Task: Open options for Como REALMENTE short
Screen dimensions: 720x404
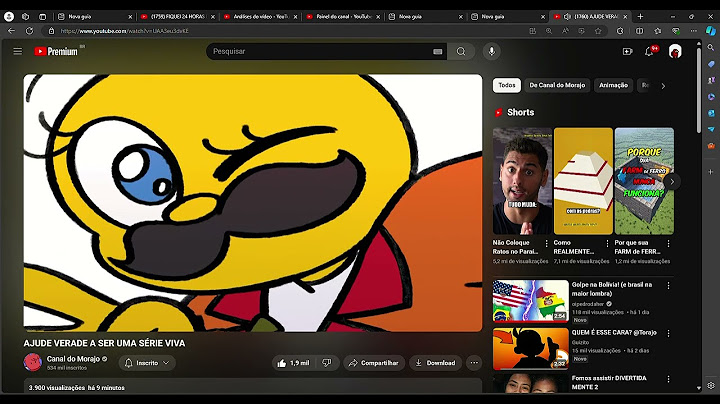Action: point(607,243)
